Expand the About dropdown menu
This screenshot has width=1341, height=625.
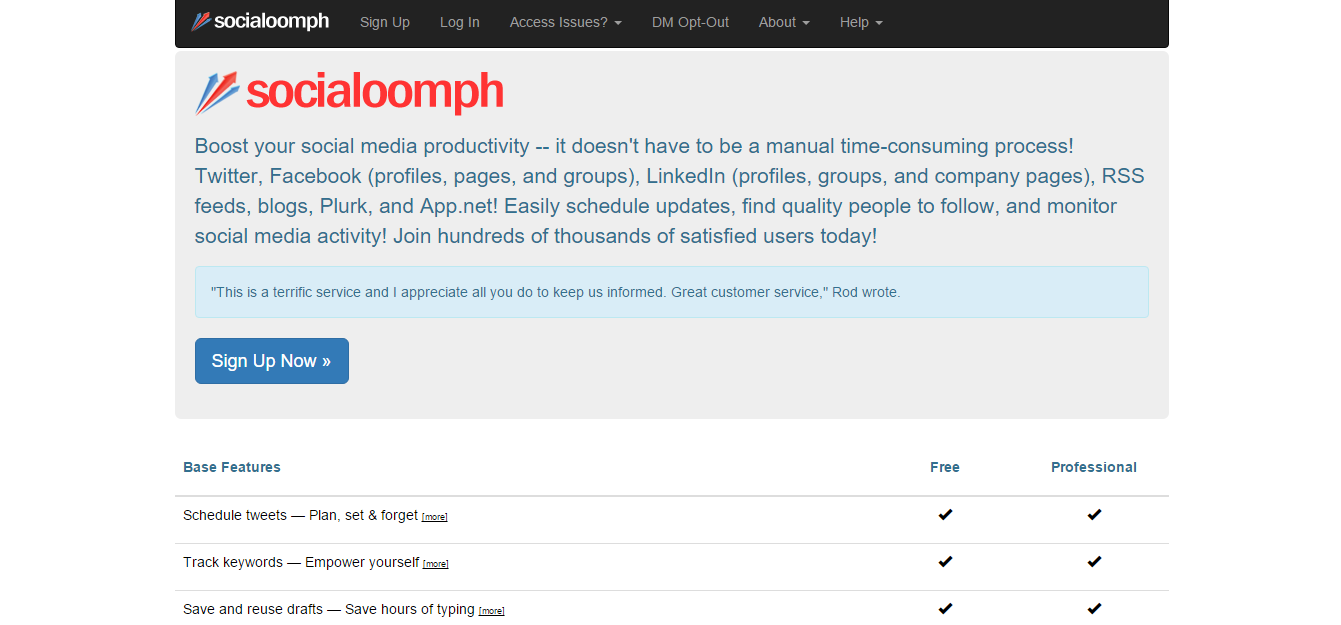[x=784, y=22]
